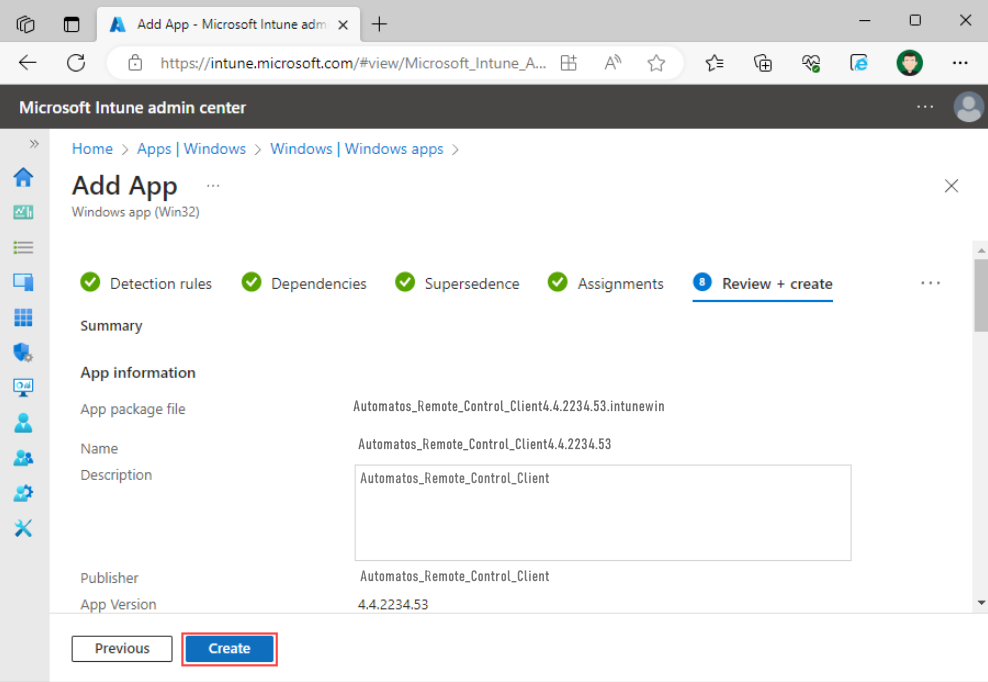View site information via the lock icon
Viewport: 988px width, 682px height.
click(x=135, y=62)
